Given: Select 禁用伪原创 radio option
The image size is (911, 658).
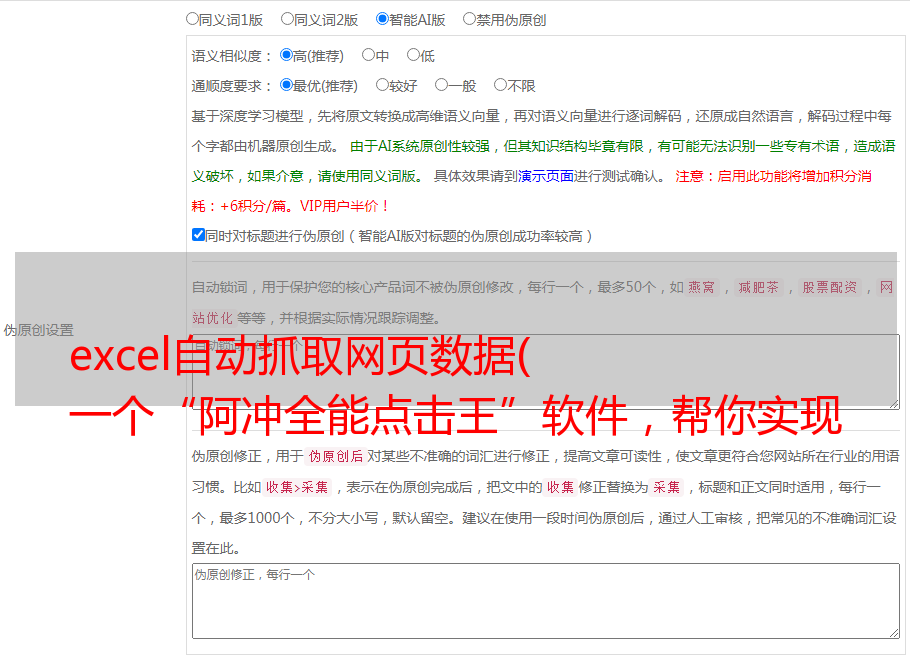Looking at the screenshot, I should tap(469, 19).
